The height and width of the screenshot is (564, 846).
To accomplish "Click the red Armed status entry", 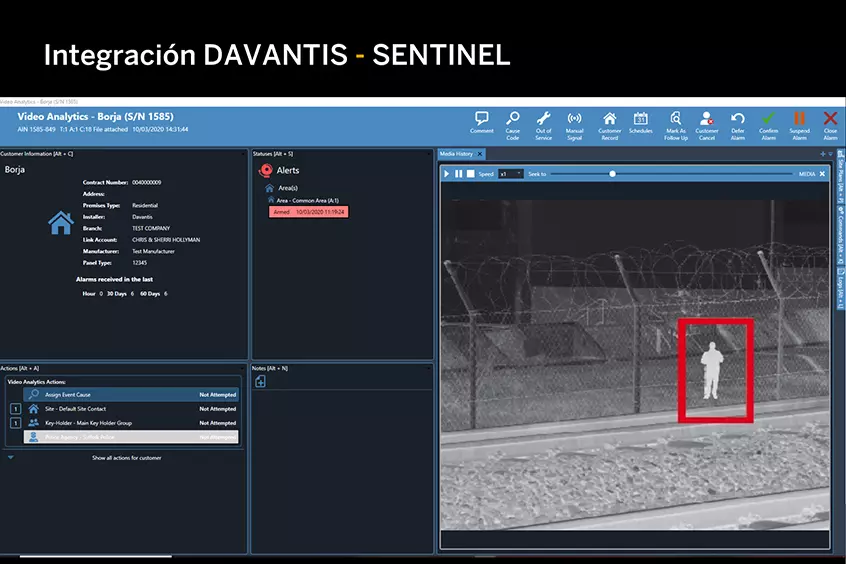I will (x=309, y=212).
